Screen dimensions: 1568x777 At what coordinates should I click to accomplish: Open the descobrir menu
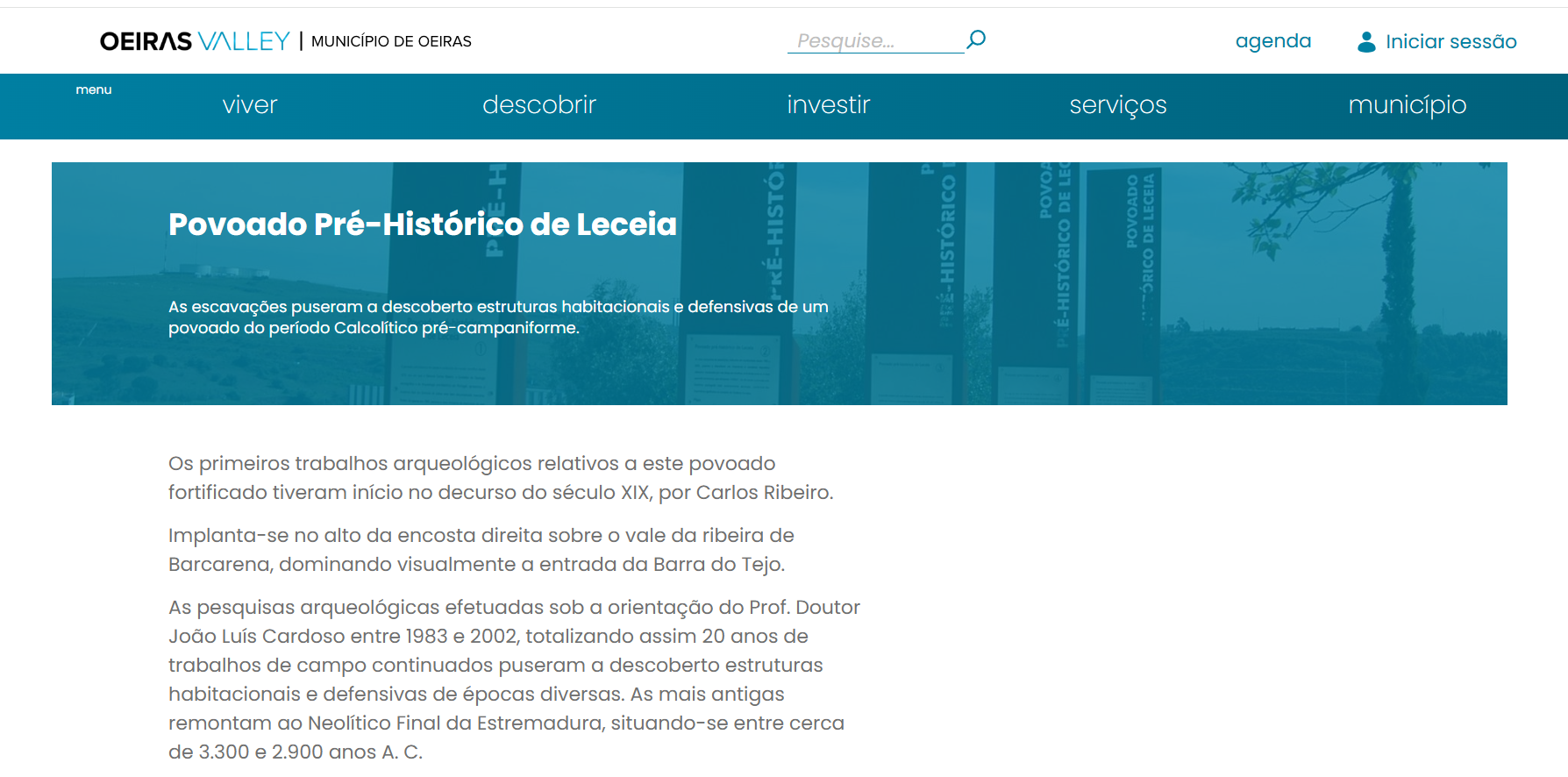539,105
